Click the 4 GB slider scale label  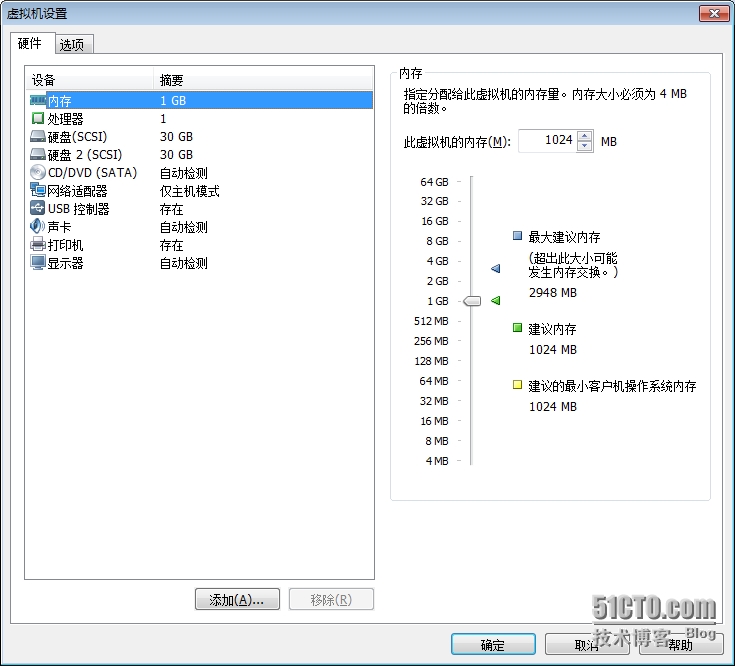coord(437,261)
